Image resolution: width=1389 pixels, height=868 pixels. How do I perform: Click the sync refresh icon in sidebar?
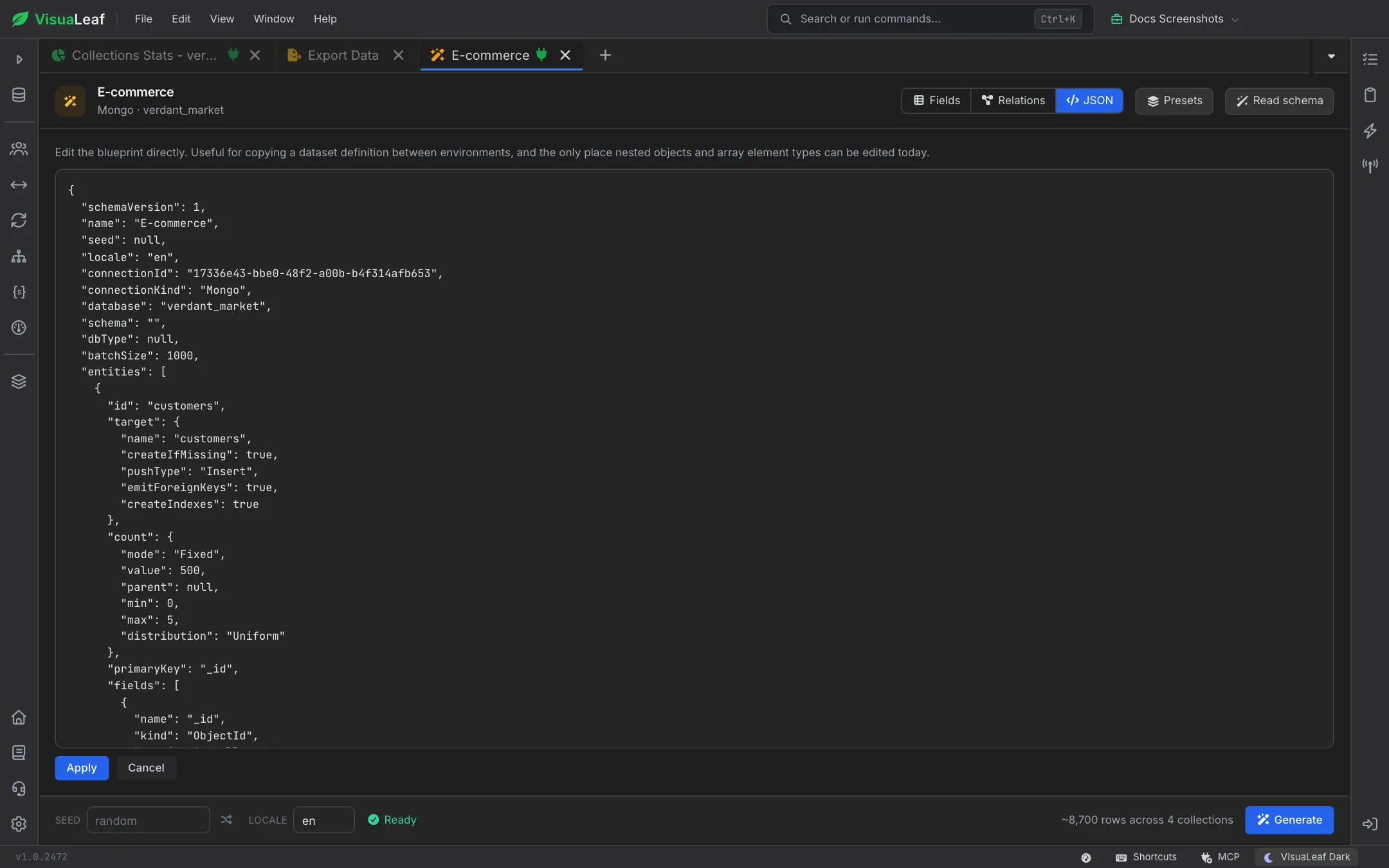pos(19,221)
